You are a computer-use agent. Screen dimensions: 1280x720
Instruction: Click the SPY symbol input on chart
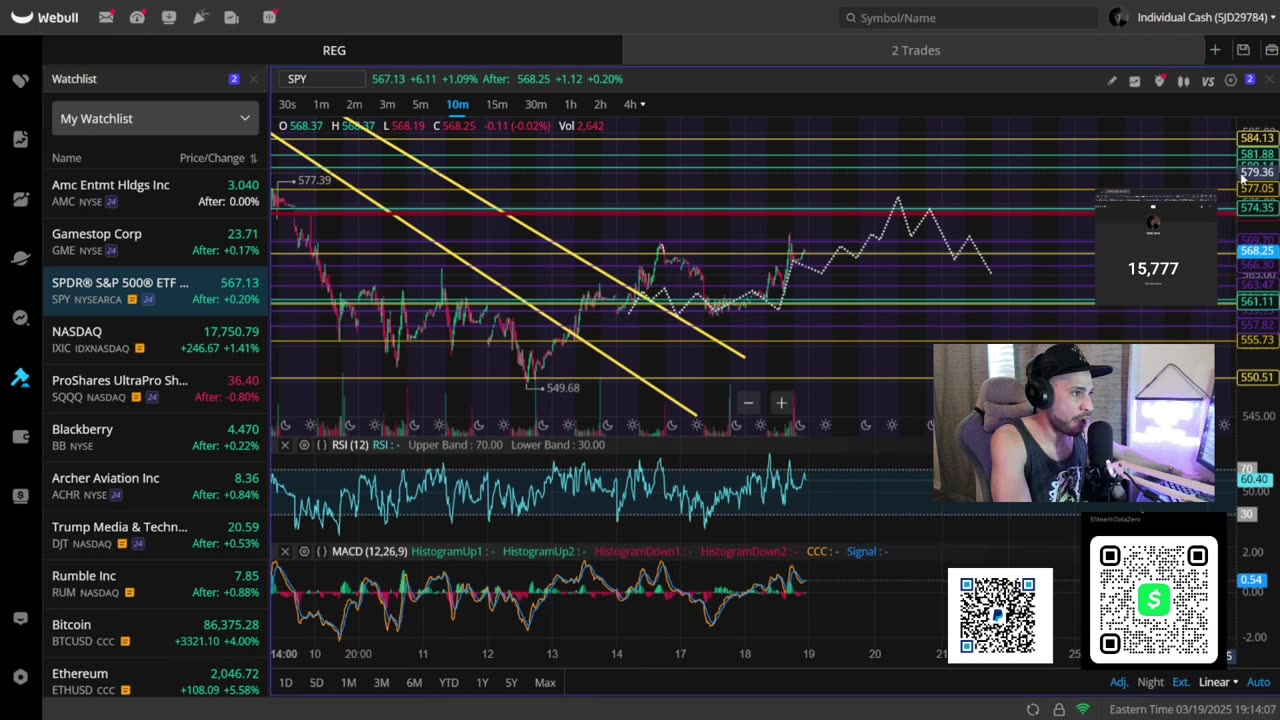[x=322, y=79]
